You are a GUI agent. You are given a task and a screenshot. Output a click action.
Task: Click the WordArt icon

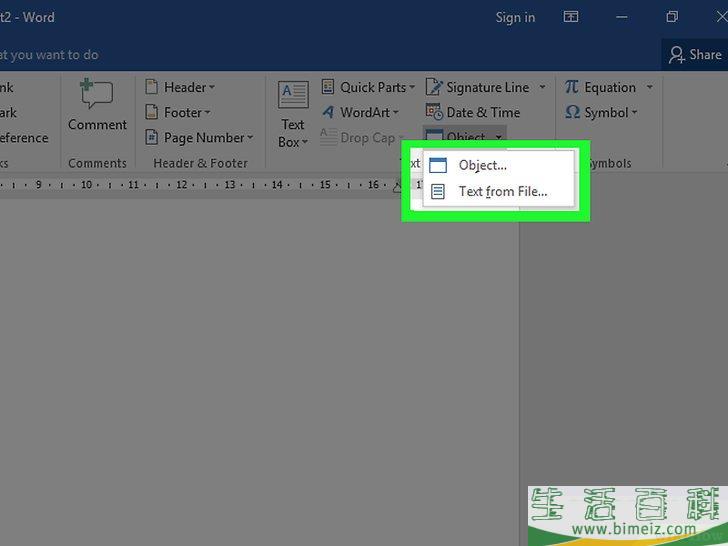click(x=328, y=112)
